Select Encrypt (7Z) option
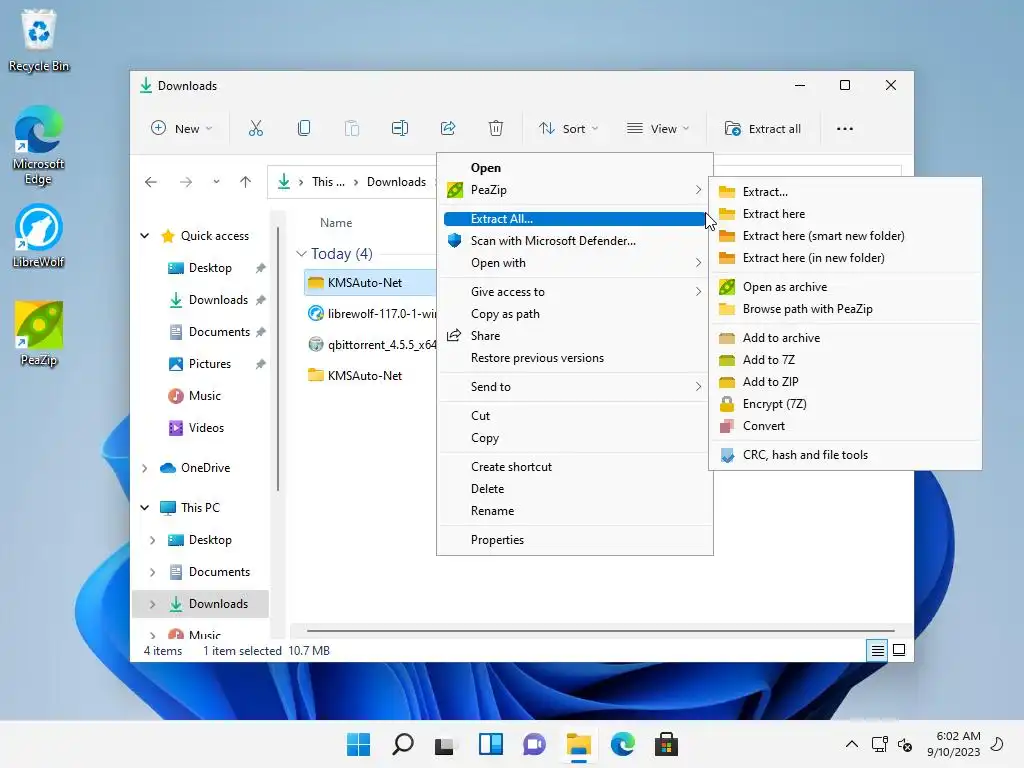Image resolution: width=1024 pixels, height=768 pixels. coord(845,404)
